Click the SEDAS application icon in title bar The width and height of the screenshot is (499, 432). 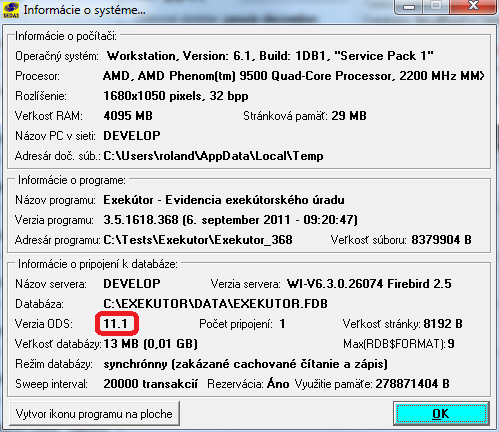point(11,10)
